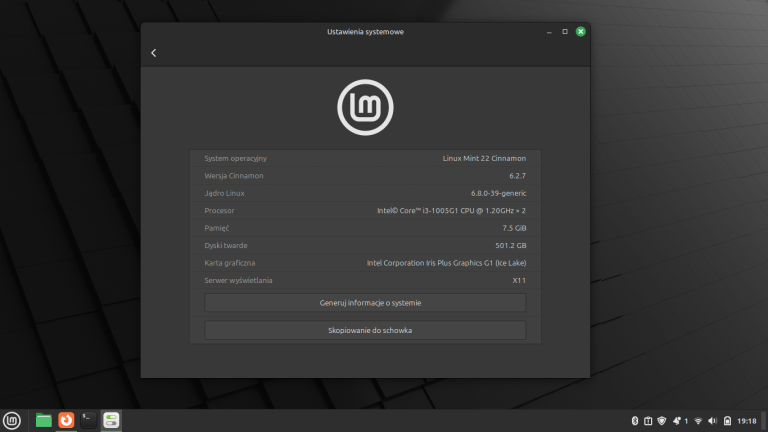The height and width of the screenshot is (432, 768).
Task: Close the Ustawienia systemowe window
Action: (x=580, y=32)
